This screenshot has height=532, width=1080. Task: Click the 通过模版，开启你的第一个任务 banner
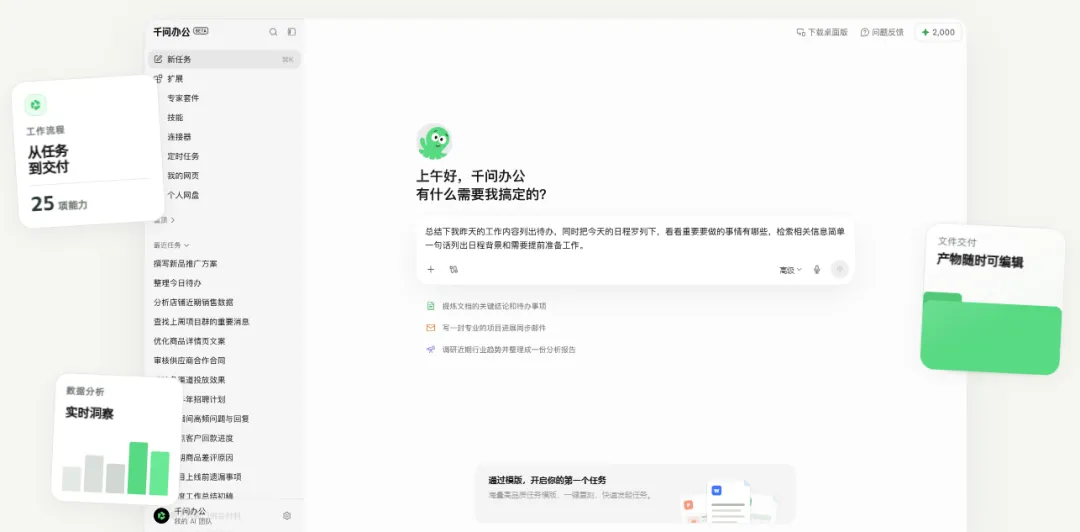(634, 493)
